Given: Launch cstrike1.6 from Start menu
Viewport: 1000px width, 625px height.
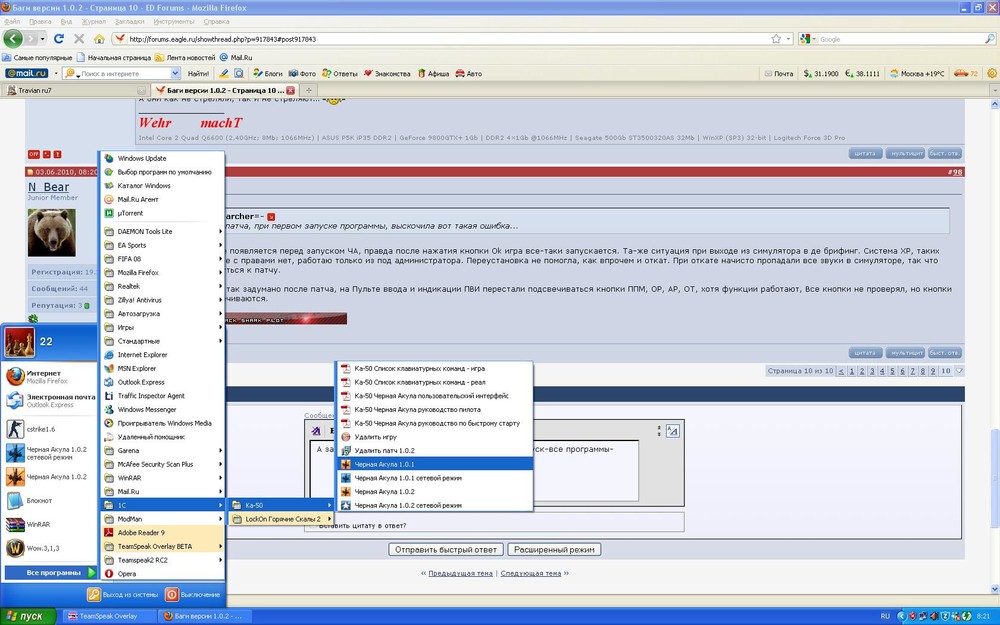Looking at the screenshot, I should point(50,429).
